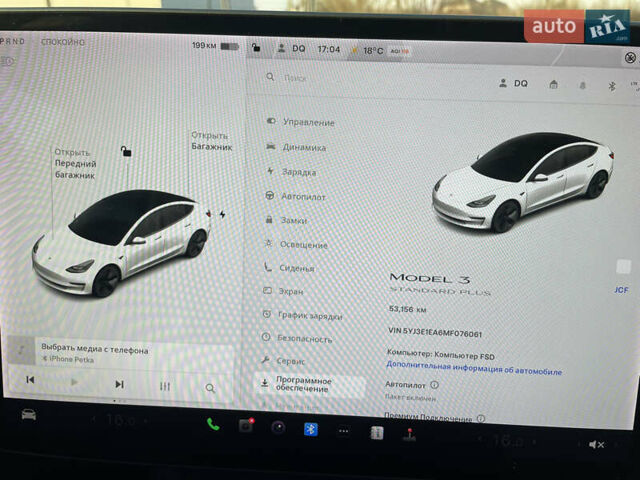Play the media

[x=74, y=382]
